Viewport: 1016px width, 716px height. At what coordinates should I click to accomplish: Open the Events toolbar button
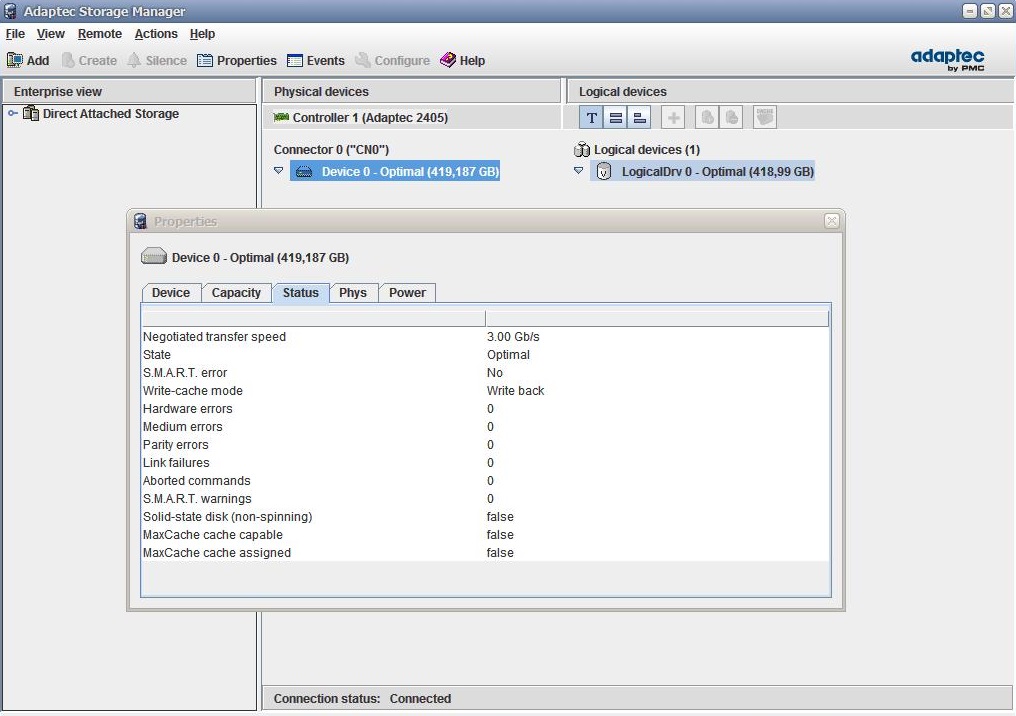316,60
